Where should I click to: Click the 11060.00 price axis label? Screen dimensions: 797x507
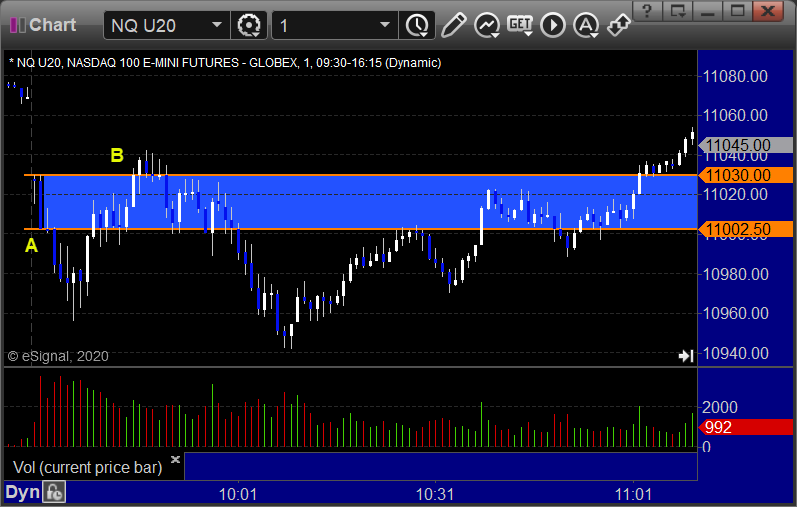(x=735, y=115)
